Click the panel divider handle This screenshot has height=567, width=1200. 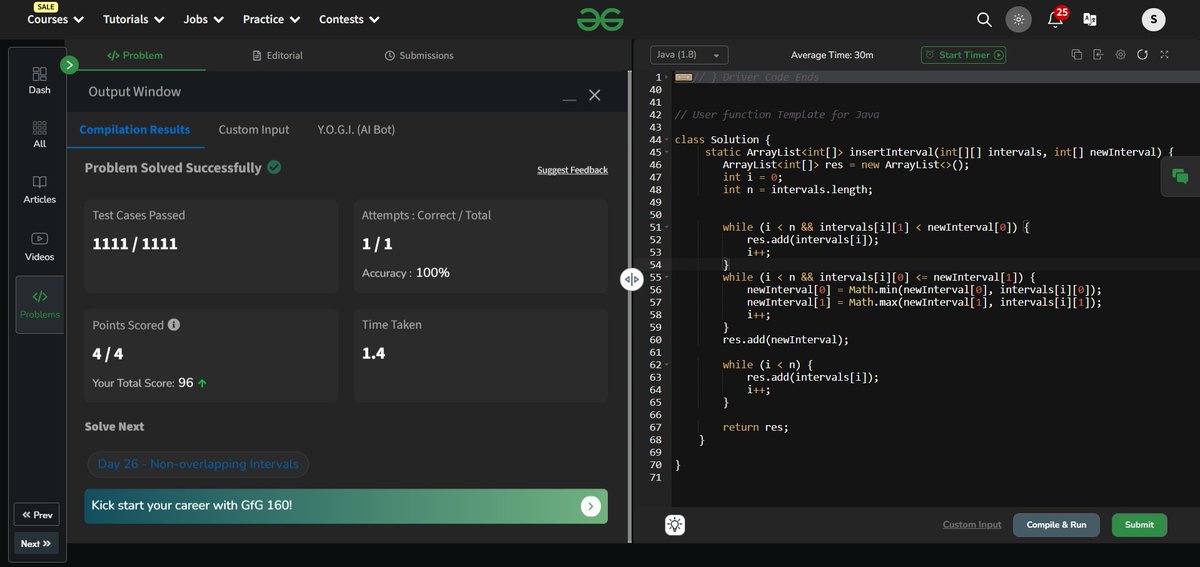tap(631, 280)
